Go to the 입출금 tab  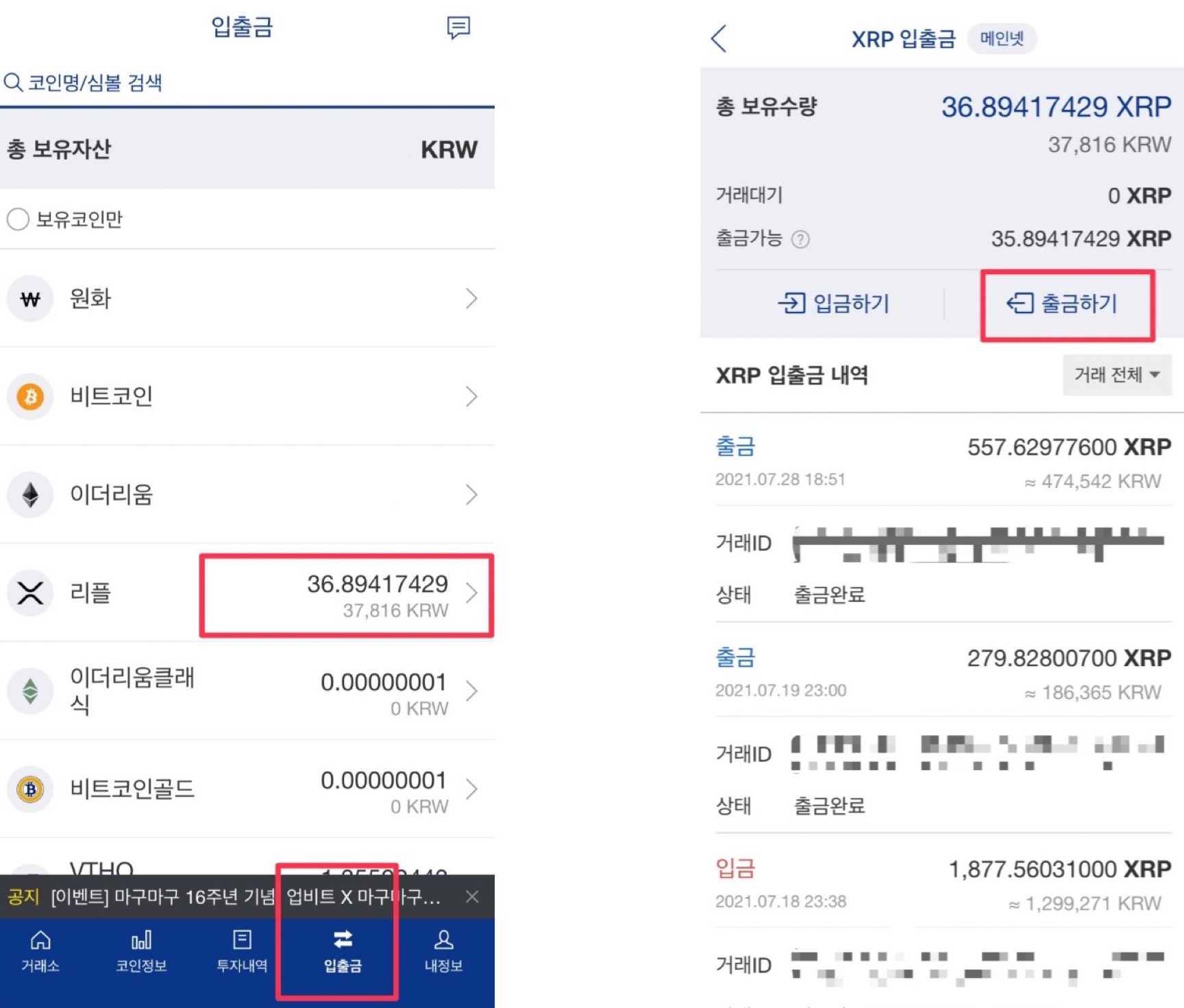click(343, 950)
